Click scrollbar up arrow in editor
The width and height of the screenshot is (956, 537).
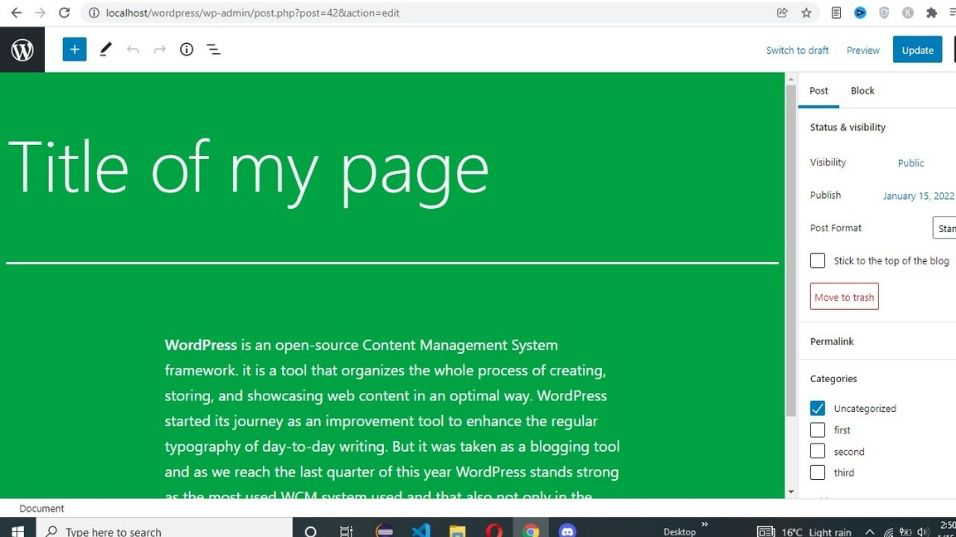791,79
